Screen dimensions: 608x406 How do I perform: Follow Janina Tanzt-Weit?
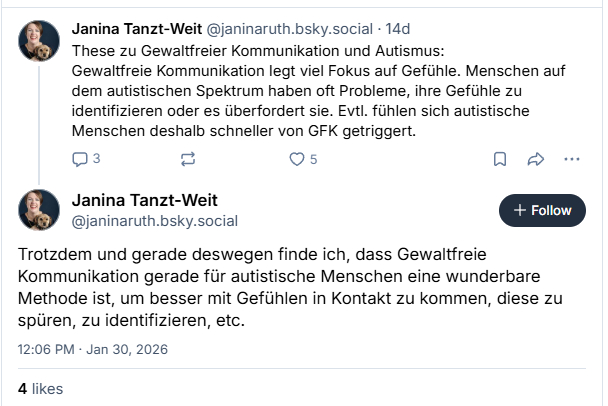coord(542,210)
